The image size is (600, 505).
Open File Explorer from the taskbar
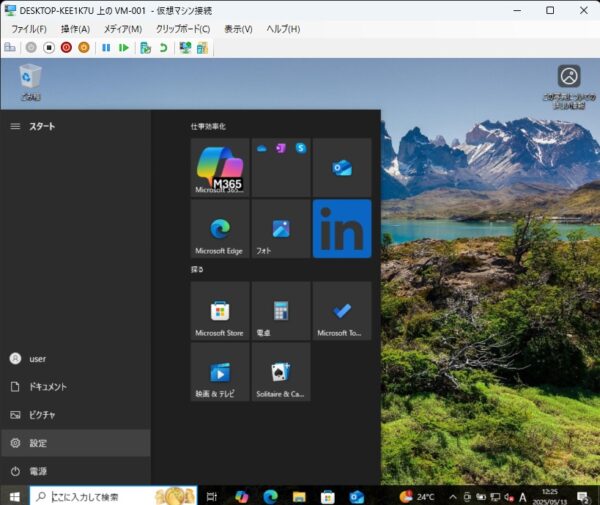(x=299, y=497)
